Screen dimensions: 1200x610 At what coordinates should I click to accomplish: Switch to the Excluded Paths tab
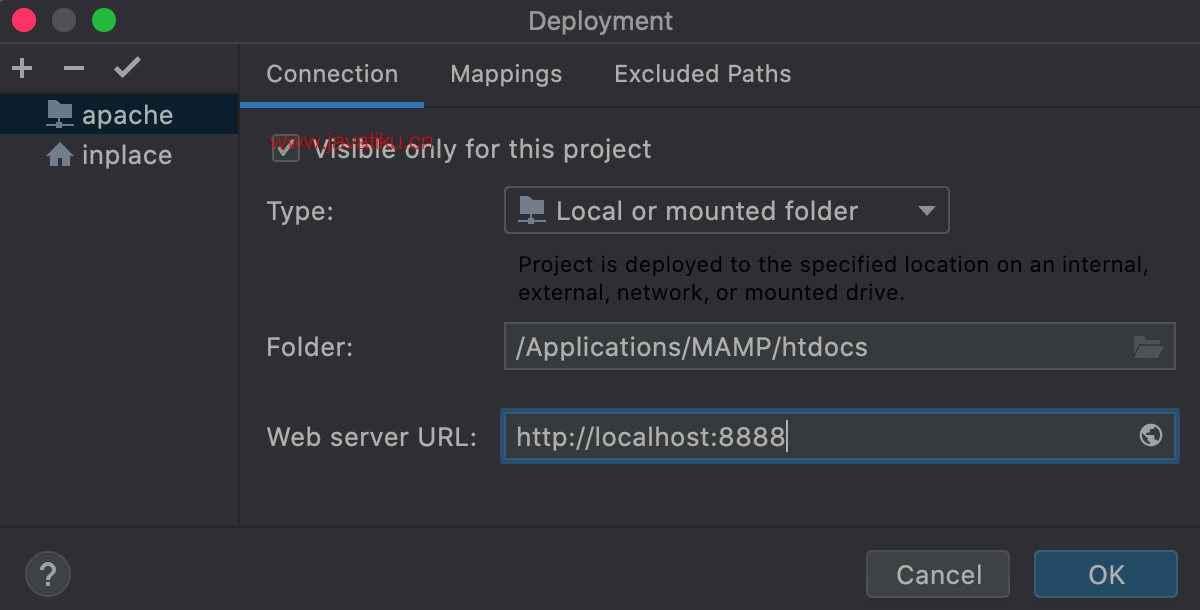click(703, 74)
